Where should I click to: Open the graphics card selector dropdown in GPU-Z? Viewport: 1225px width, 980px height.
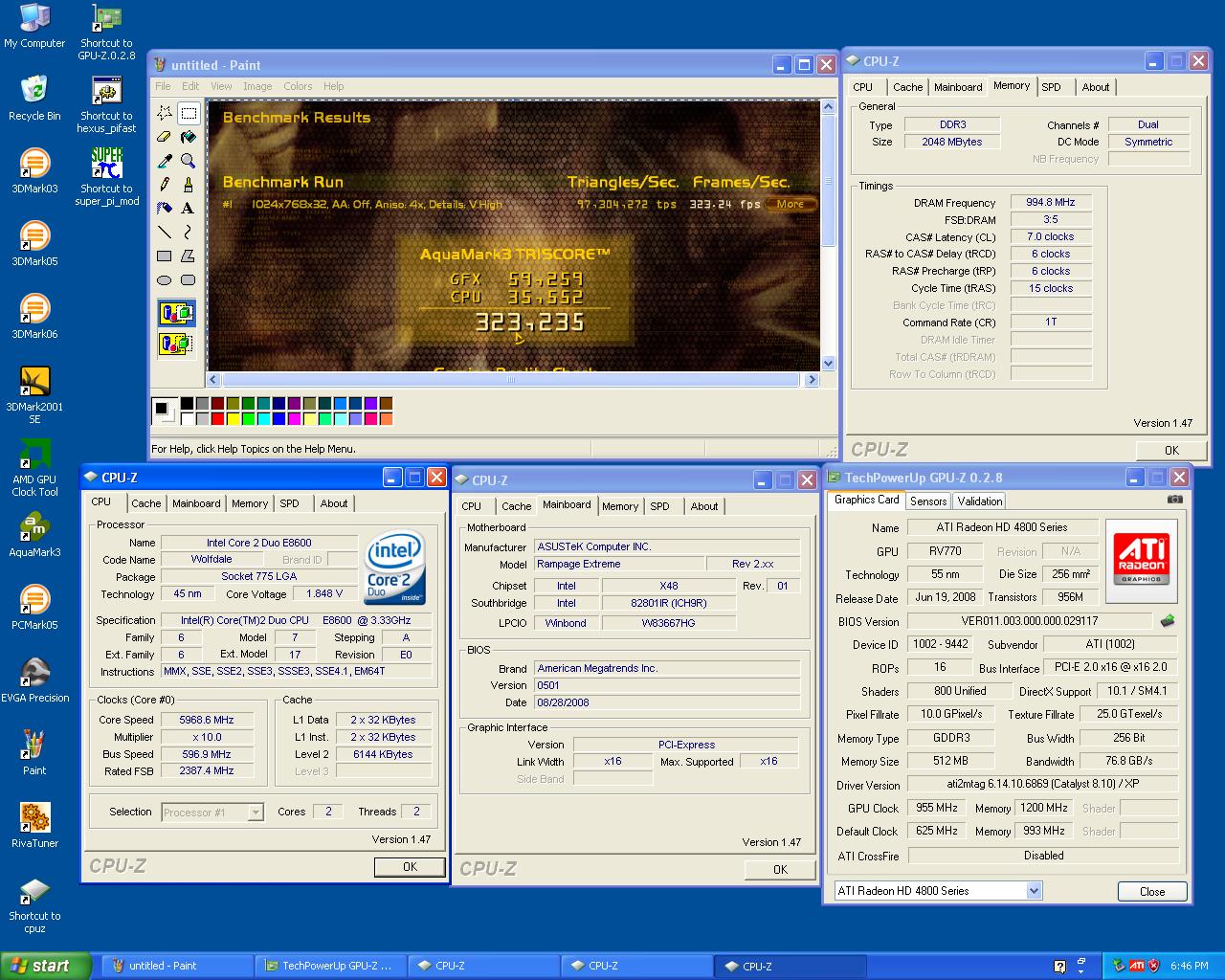coord(1034,890)
